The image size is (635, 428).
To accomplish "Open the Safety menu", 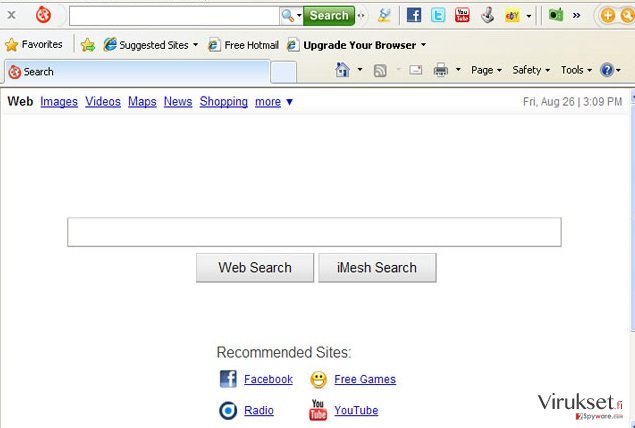I will pos(531,70).
